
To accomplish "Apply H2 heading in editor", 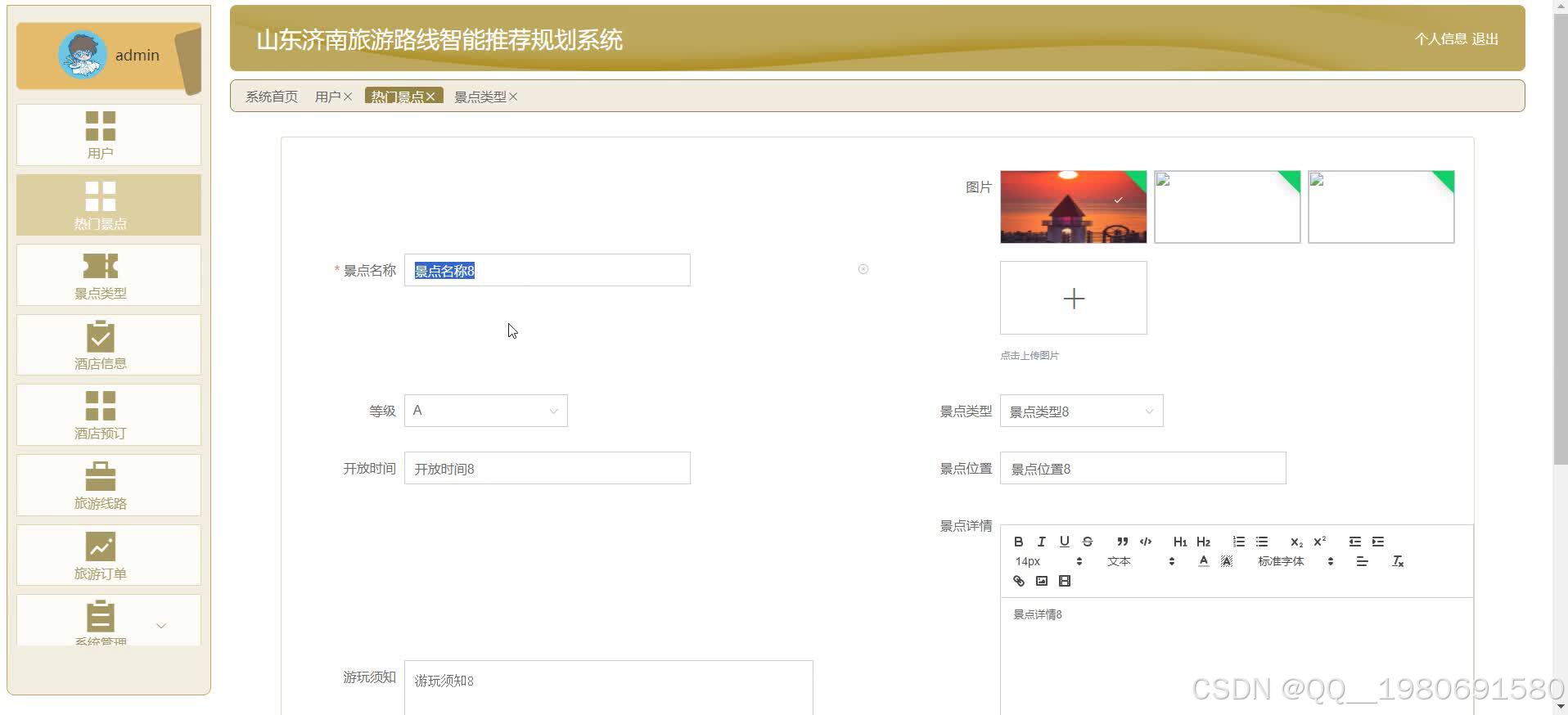I will 1203,542.
